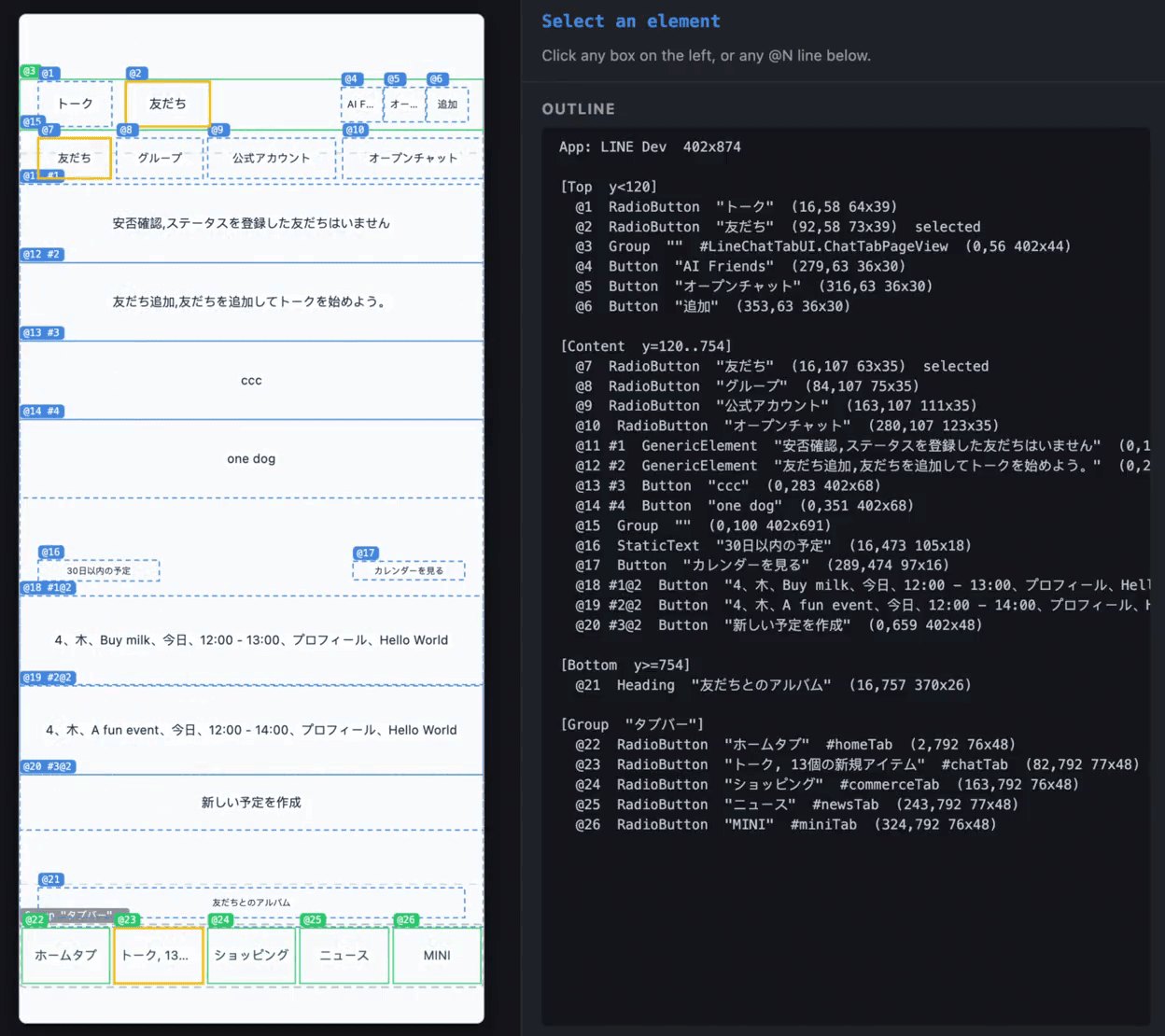
Task: Switch to the MINI tab
Action: [x=437, y=955]
